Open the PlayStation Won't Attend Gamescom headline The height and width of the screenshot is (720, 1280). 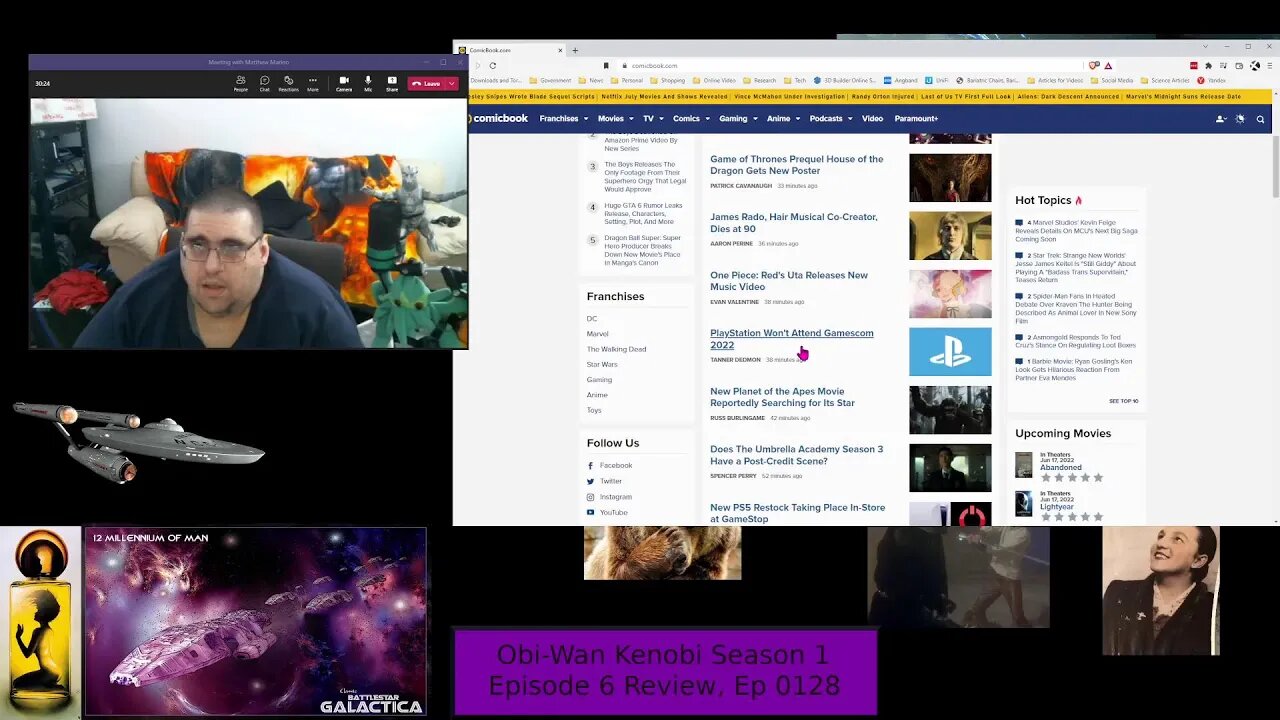pos(791,339)
